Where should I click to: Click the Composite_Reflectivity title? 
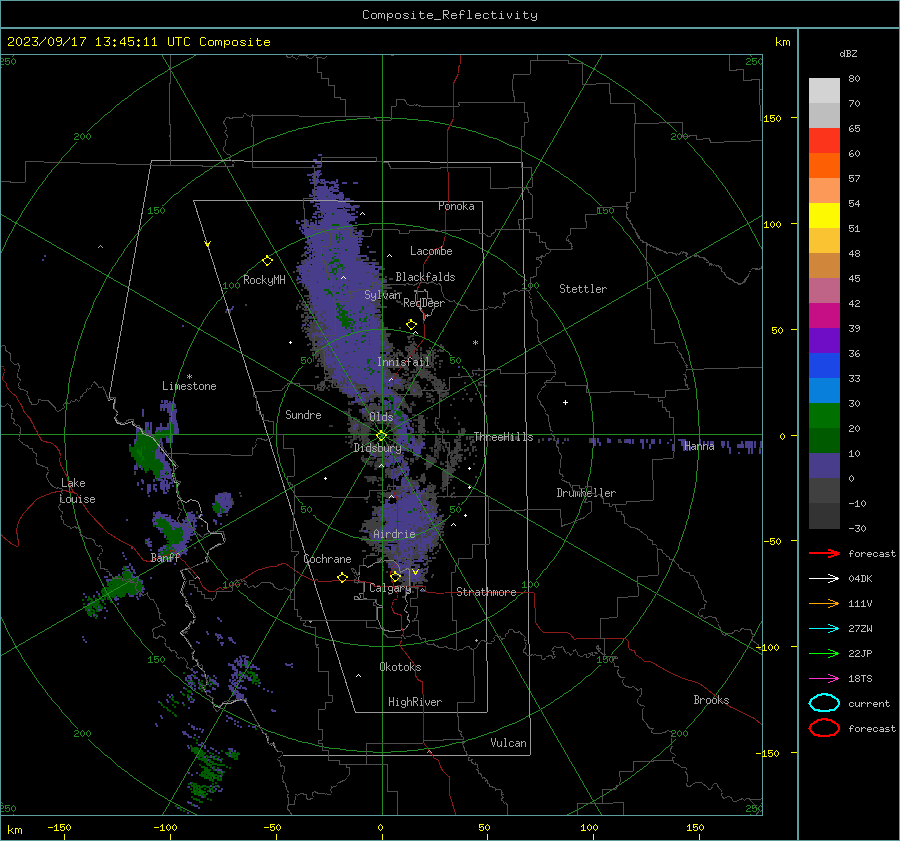(x=450, y=15)
